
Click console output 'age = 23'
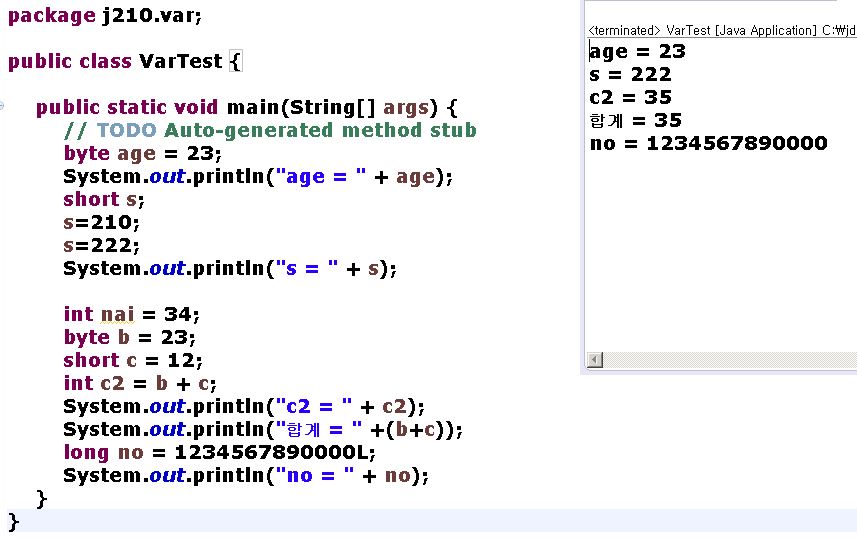tap(637, 51)
